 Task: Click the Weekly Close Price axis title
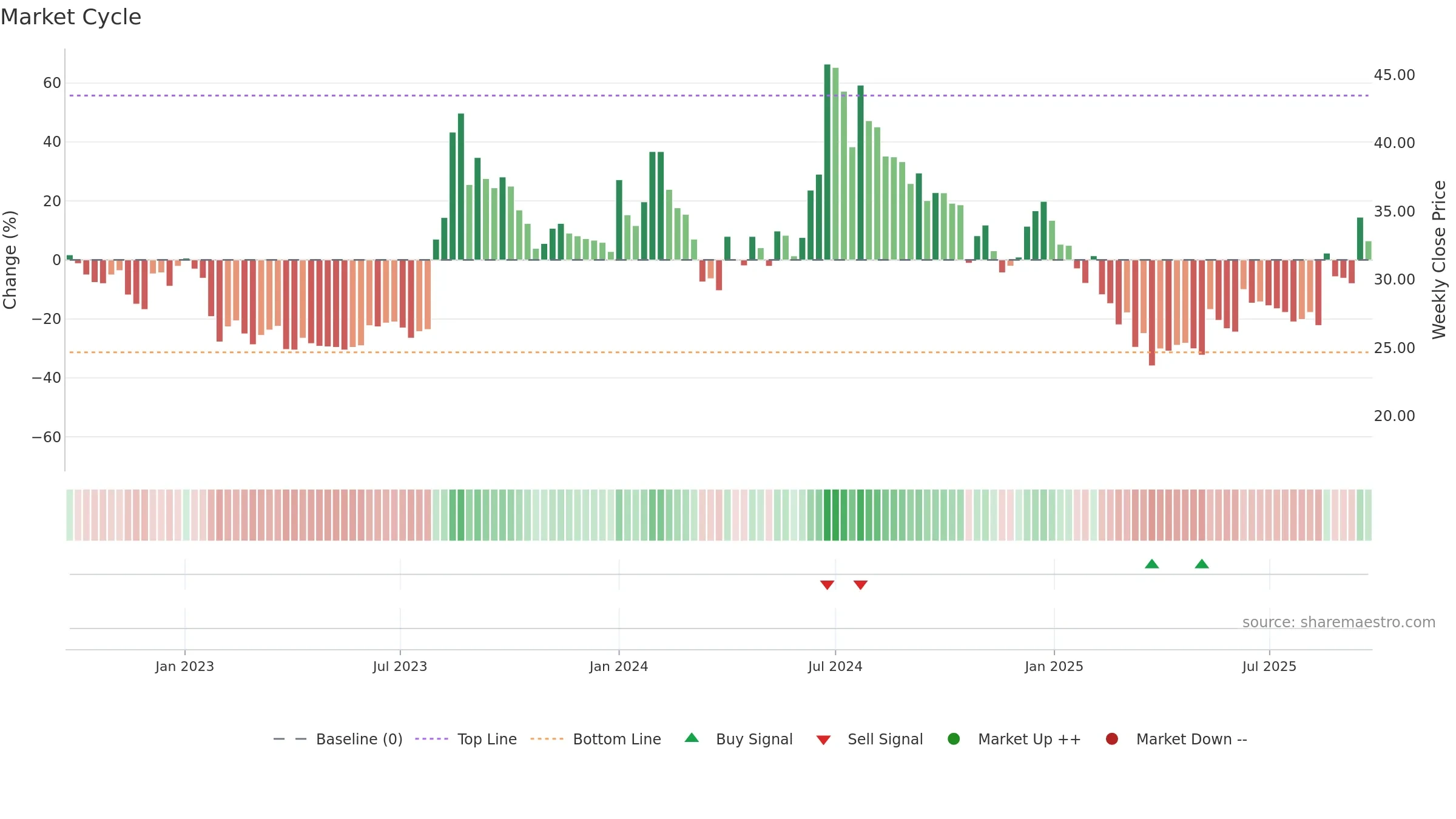point(1439,260)
